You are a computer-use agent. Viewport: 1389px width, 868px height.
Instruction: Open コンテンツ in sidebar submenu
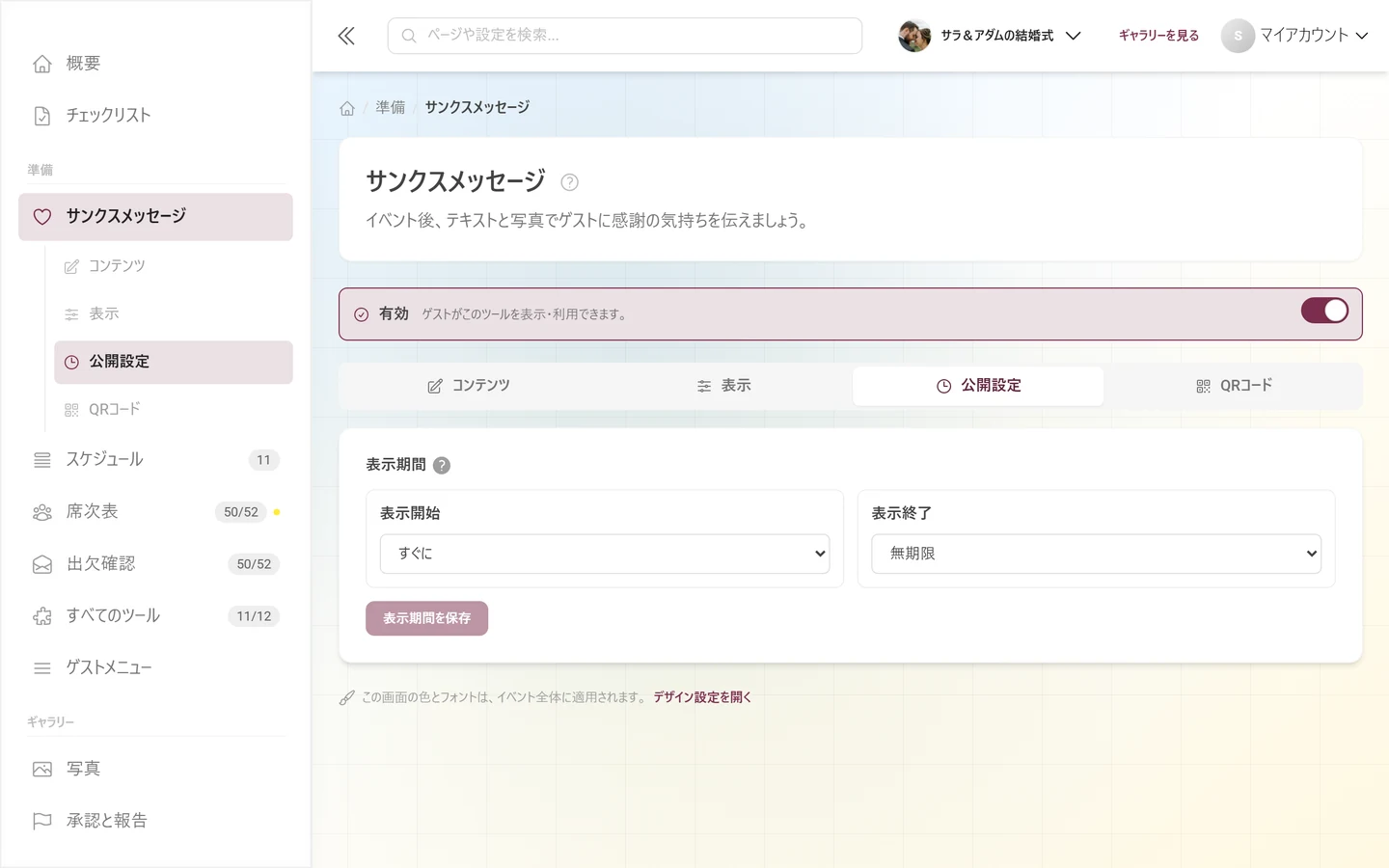(x=174, y=266)
